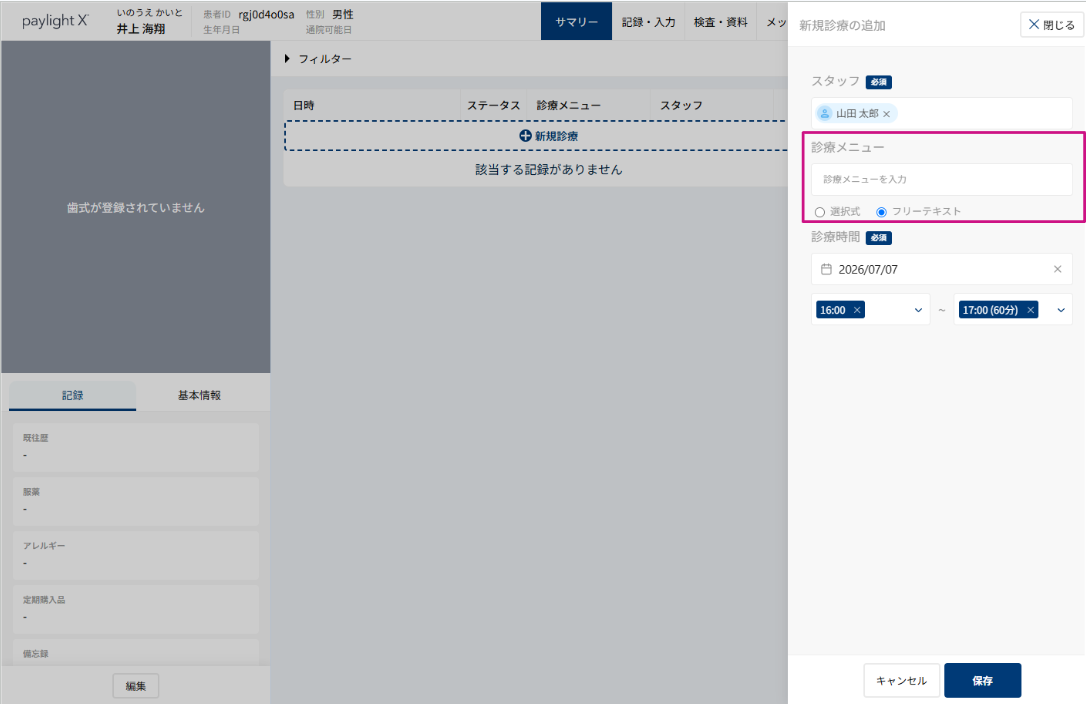Remove staff tag 山田 太郎 with its x icon
This screenshot has width=1086, height=704.
[x=887, y=114]
